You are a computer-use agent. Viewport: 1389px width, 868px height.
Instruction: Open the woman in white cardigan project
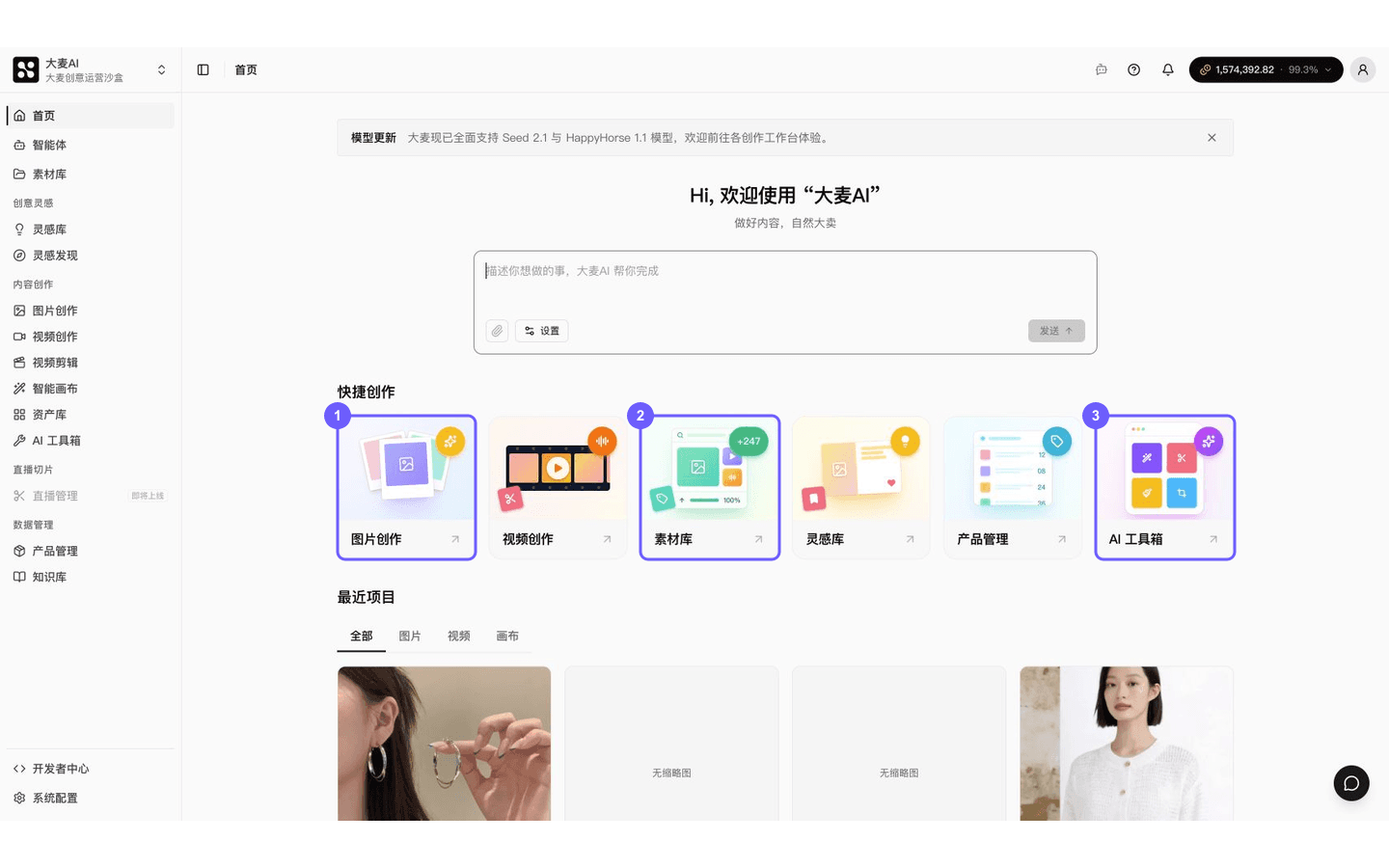(x=1127, y=744)
